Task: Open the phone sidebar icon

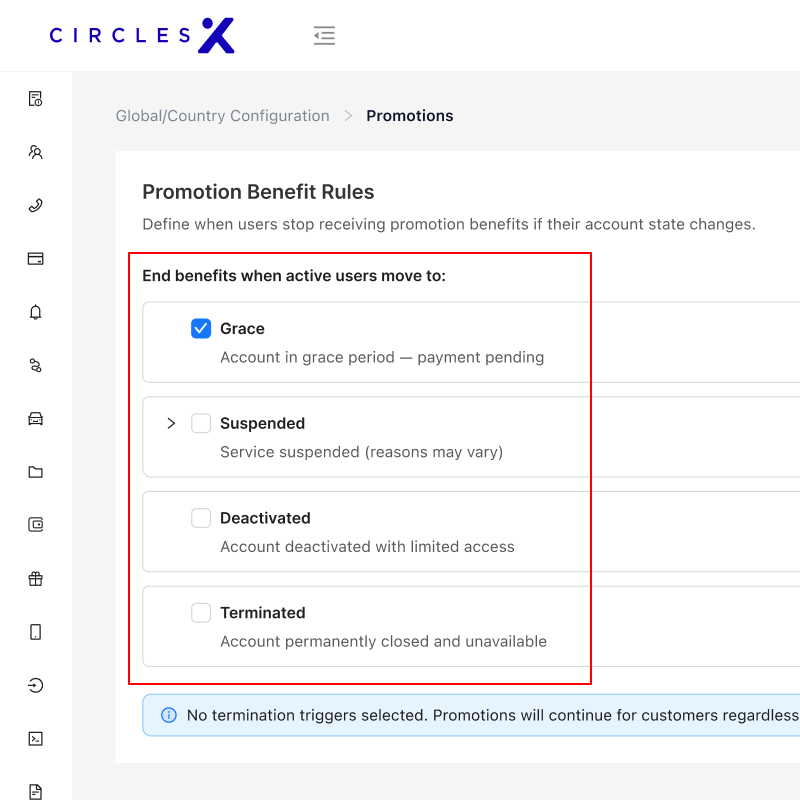Action: [35, 205]
